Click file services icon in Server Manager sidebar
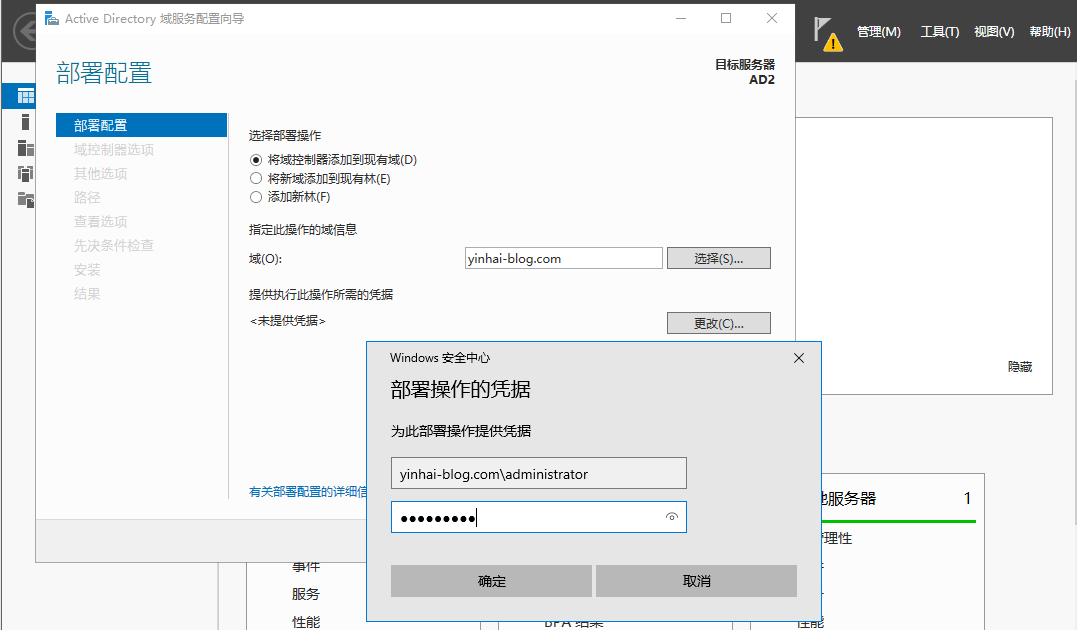 click(x=25, y=199)
